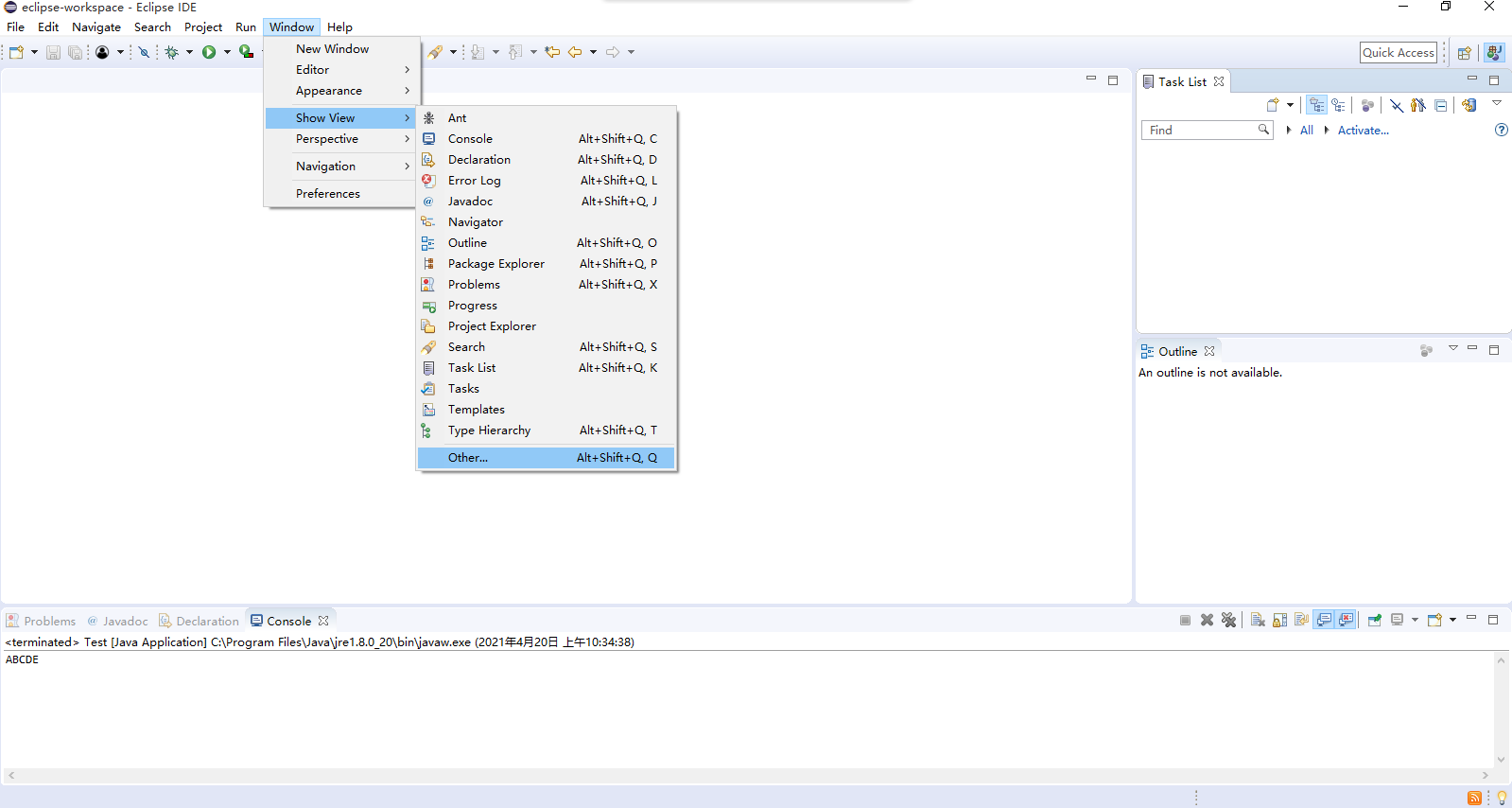Toggle the Java perspective button top right

click(1494, 53)
